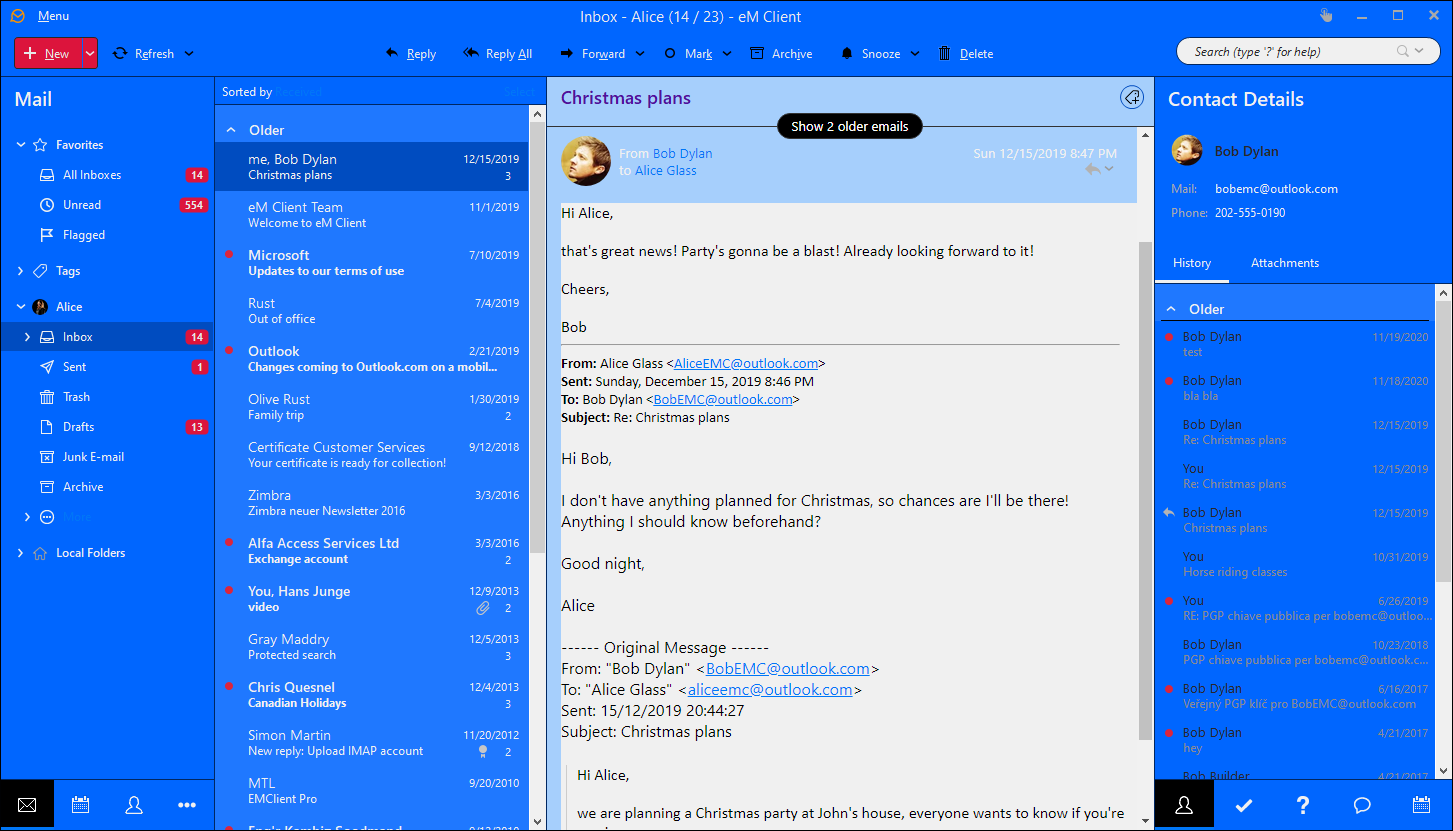1453x831 pixels.
Task: Click the Snooze bell button
Action: [x=870, y=54]
